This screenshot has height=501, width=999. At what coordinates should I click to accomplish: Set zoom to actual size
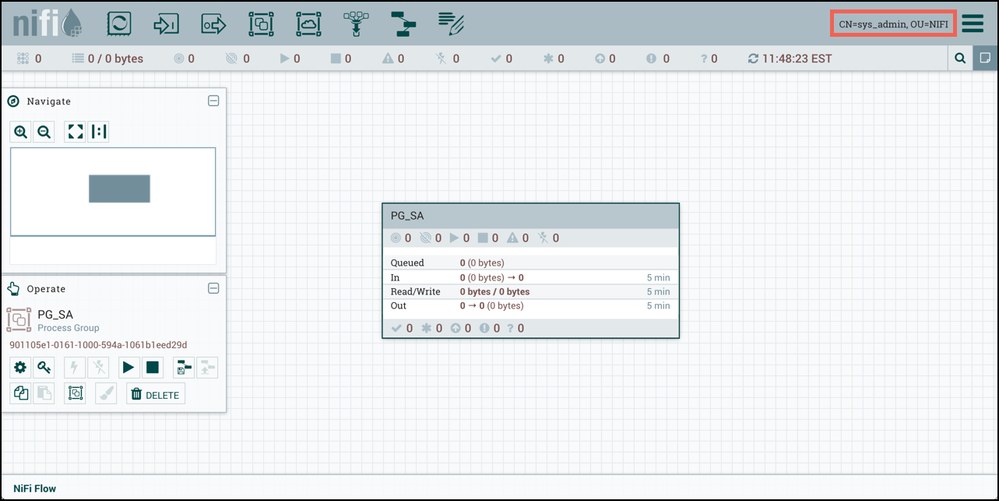coord(98,132)
